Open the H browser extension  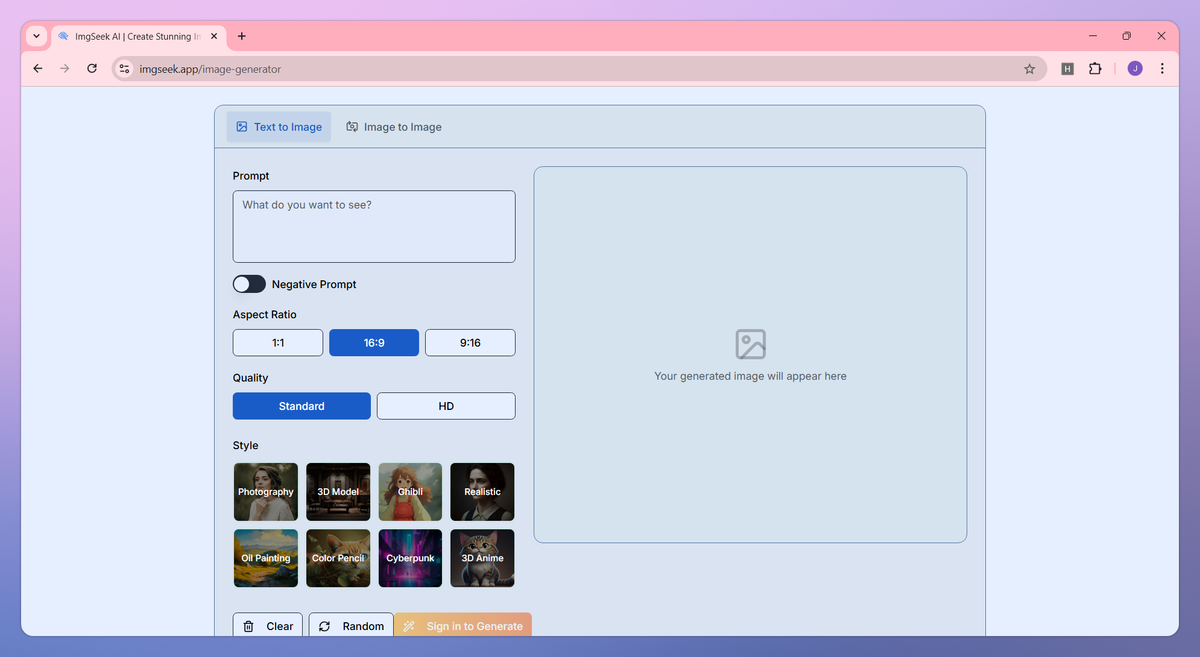click(1067, 69)
